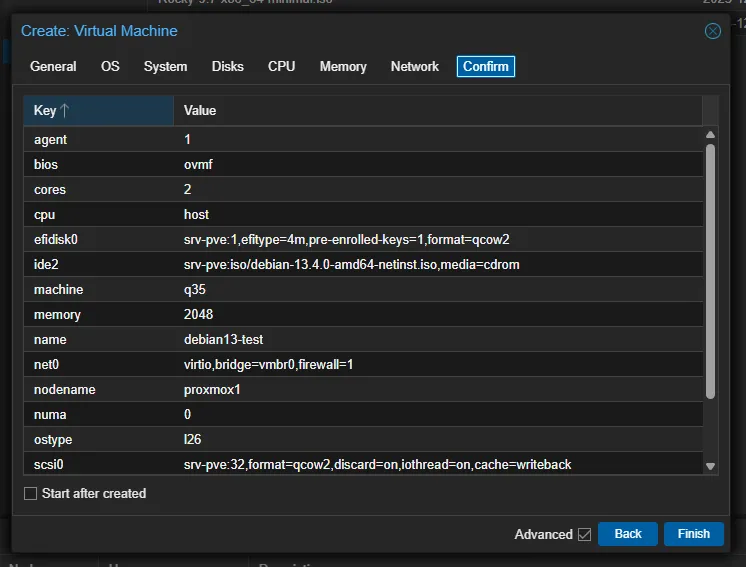Close the Create Virtual Machine dialog

713,31
